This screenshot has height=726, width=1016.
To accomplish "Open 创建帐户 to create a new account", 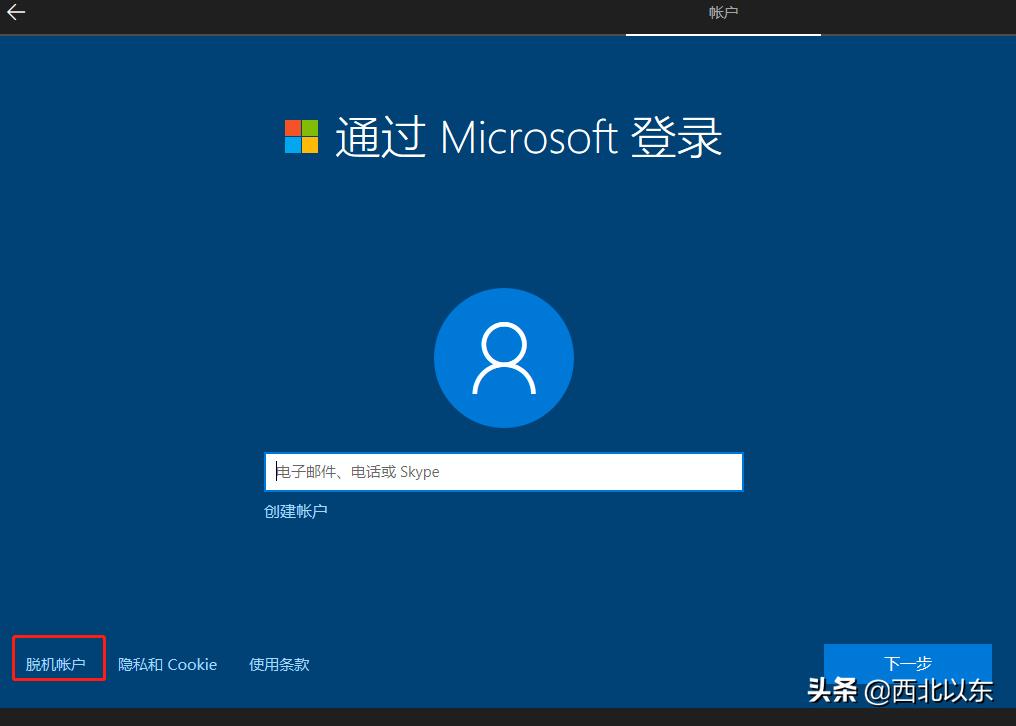I will click(x=295, y=511).
